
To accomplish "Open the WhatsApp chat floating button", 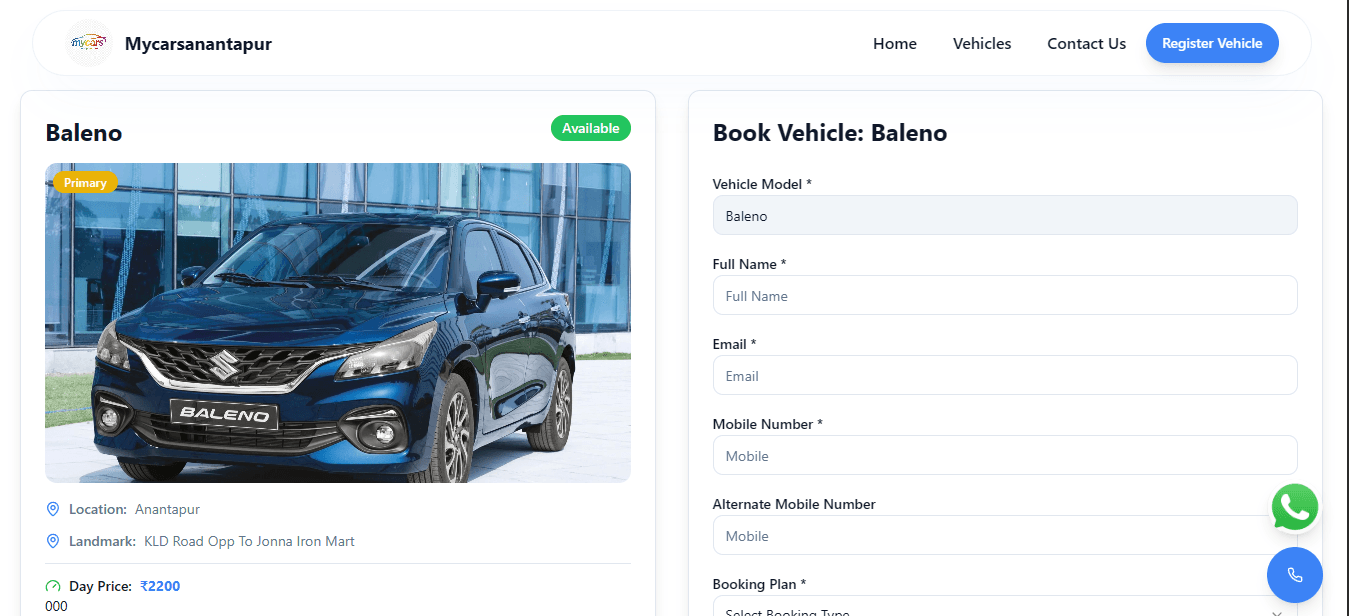I will coord(1295,508).
